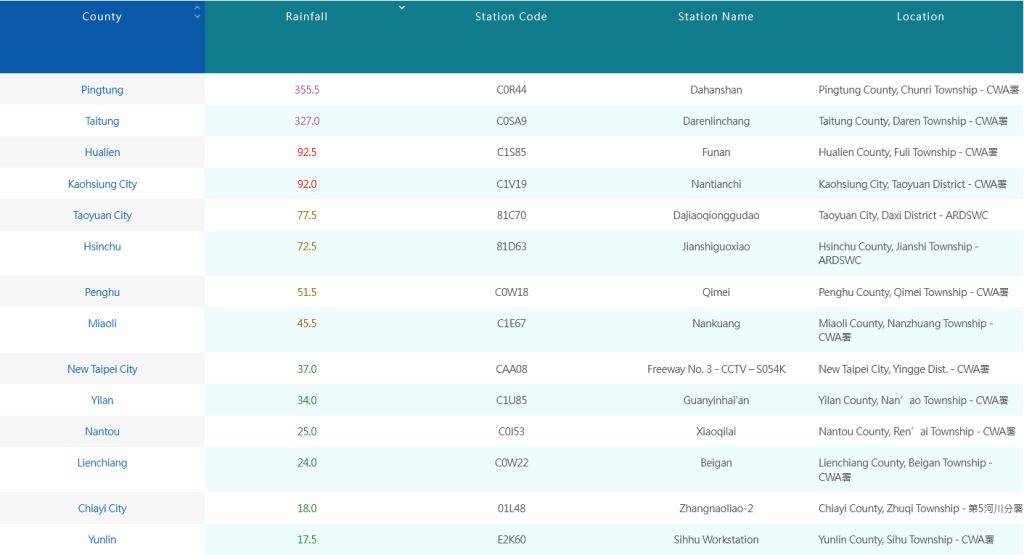Open the Hualien county link

pos(102,153)
